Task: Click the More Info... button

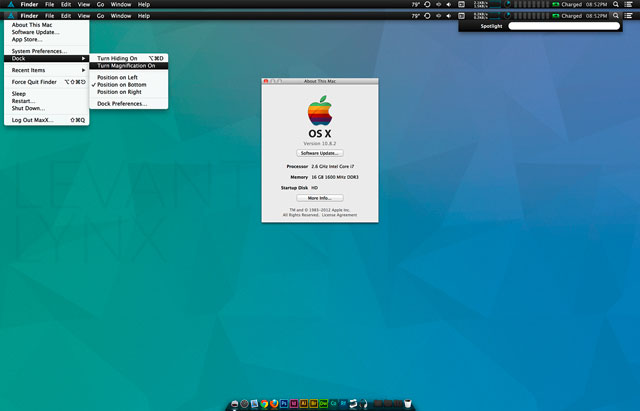Action: [x=320, y=198]
